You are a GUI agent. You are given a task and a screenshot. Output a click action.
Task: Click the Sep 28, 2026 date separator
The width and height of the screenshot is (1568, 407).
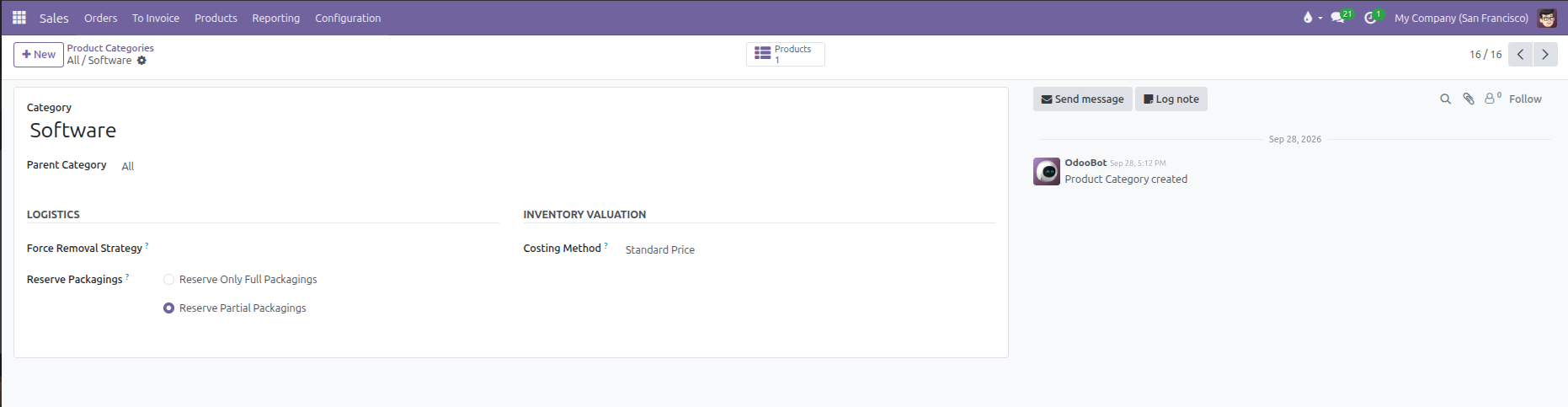1295,139
